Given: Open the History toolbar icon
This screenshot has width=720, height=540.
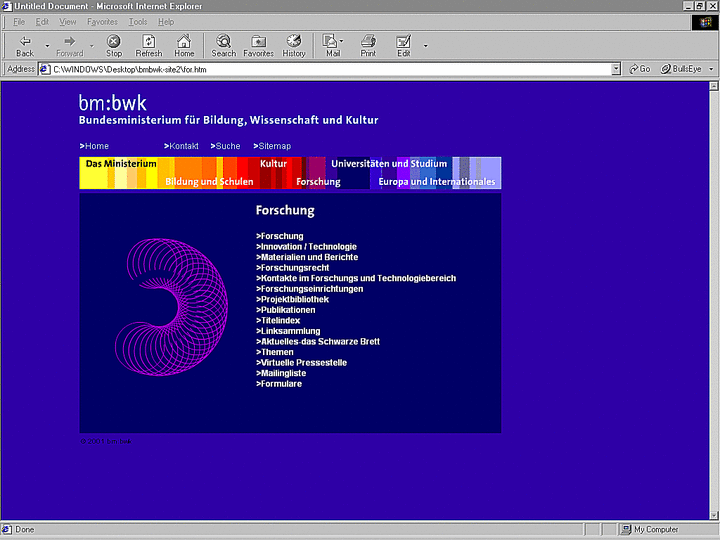Looking at the screenshot, I should tap(294, 46).
